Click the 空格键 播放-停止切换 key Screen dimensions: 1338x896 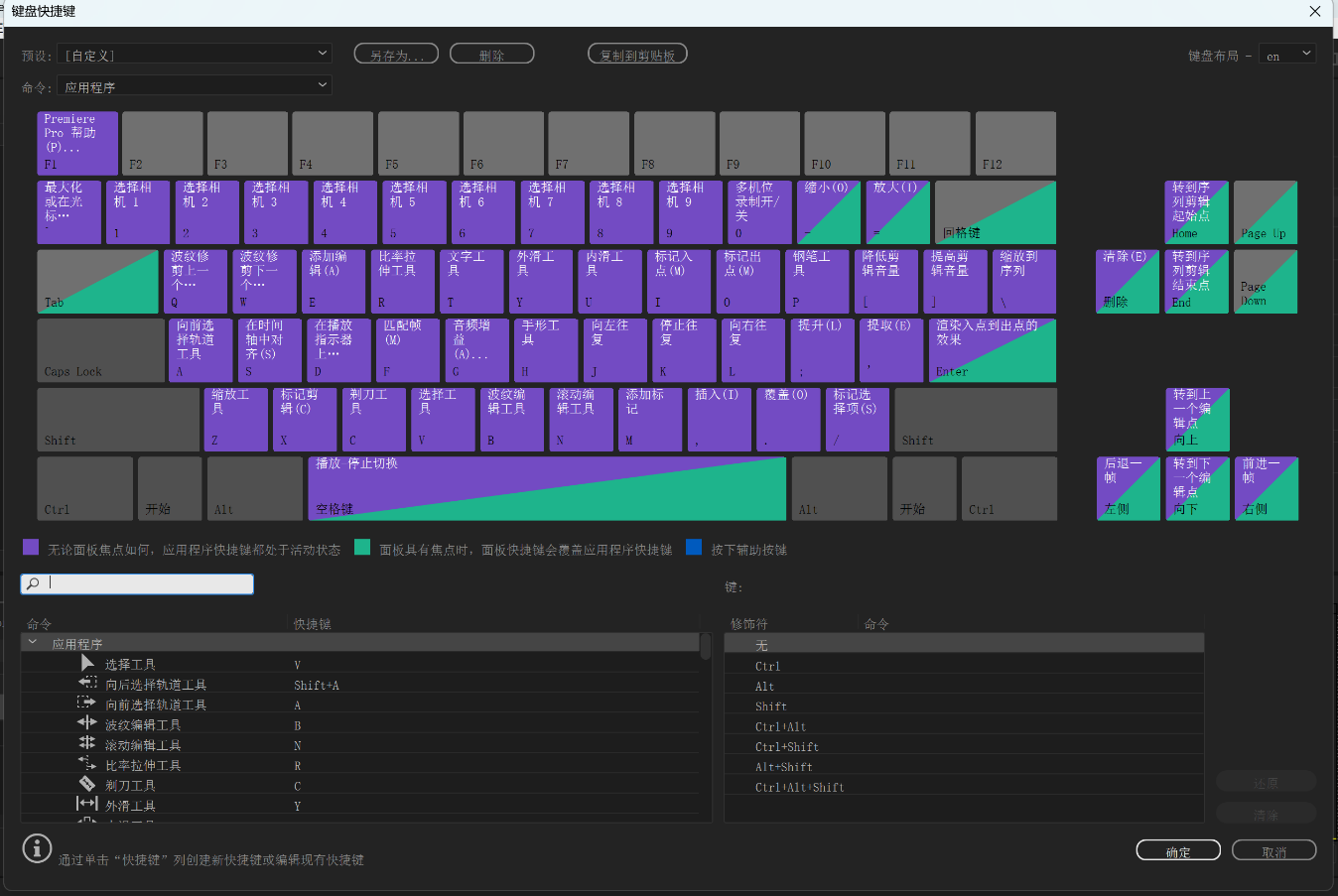[547, 488]
